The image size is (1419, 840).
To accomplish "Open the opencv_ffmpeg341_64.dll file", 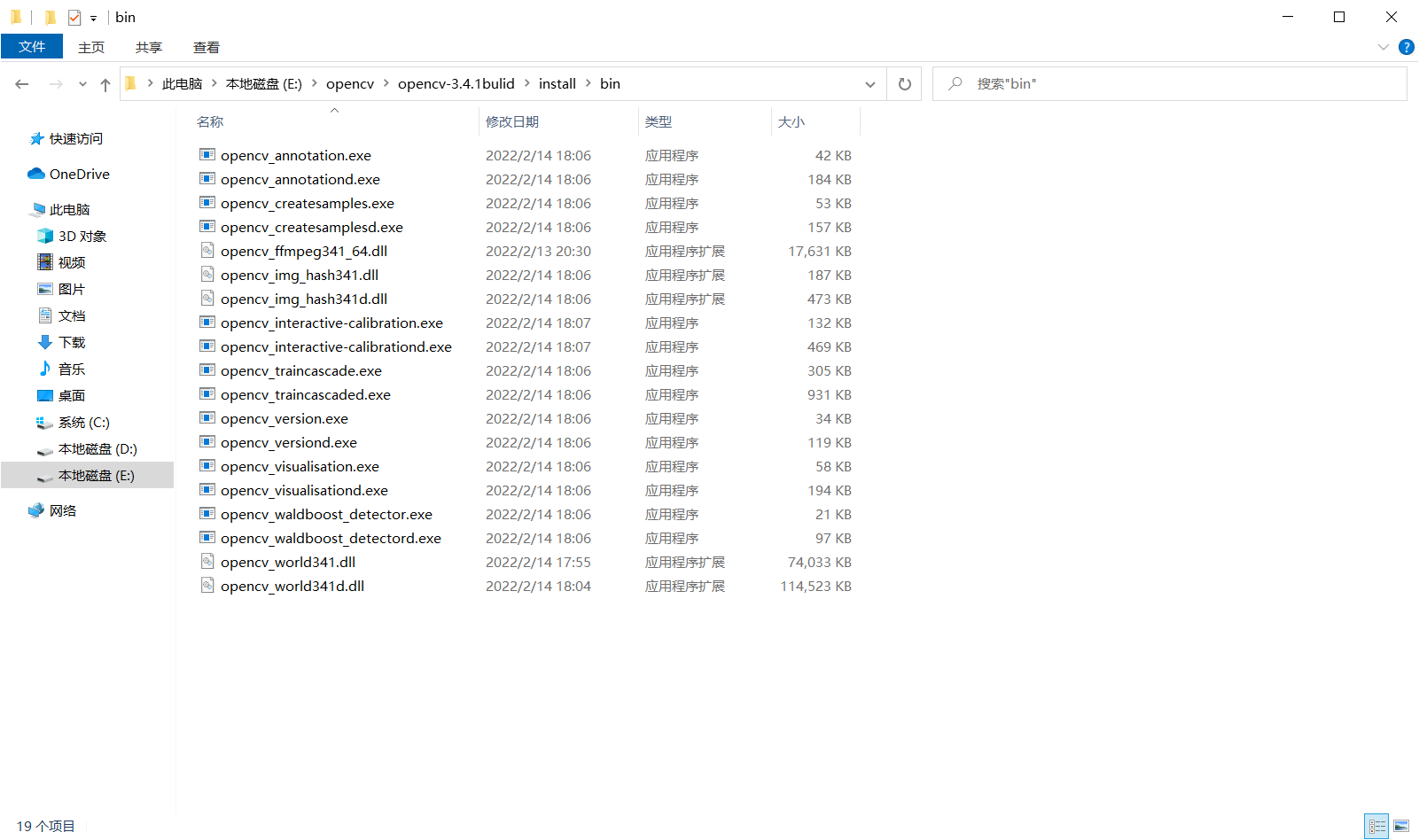I will click(304, 251).
